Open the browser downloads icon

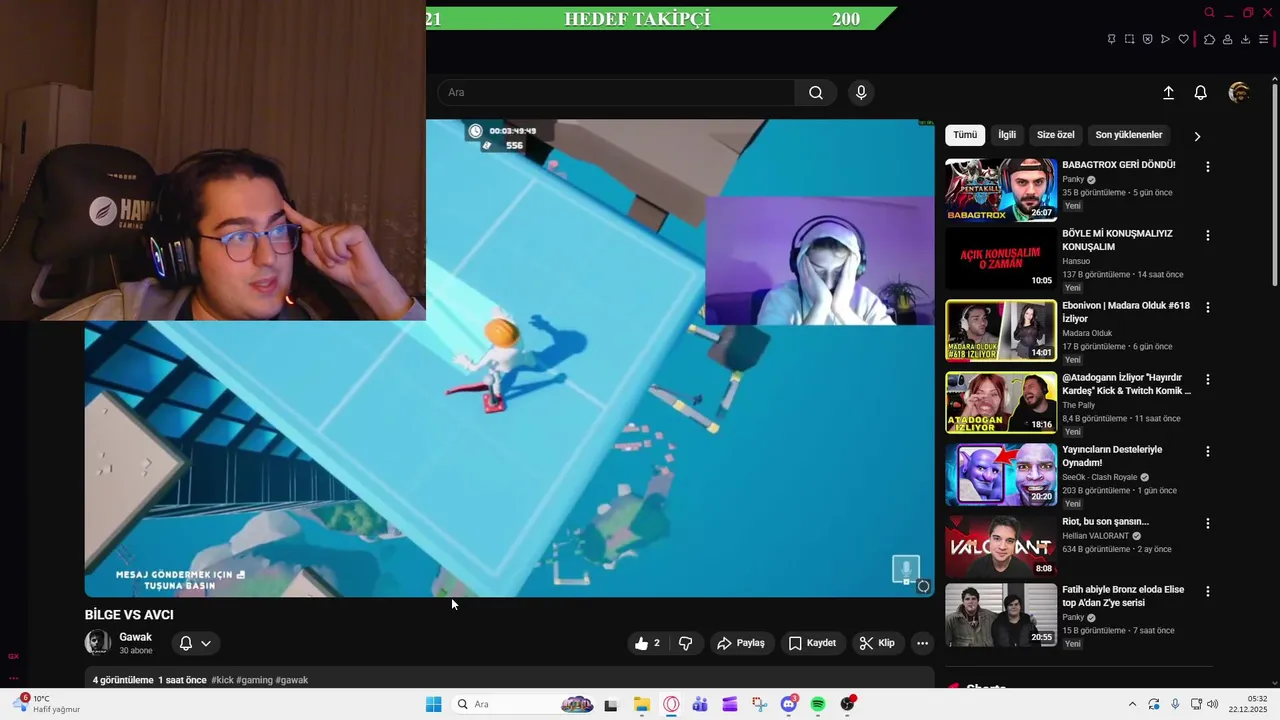(x=1245, y=40)
